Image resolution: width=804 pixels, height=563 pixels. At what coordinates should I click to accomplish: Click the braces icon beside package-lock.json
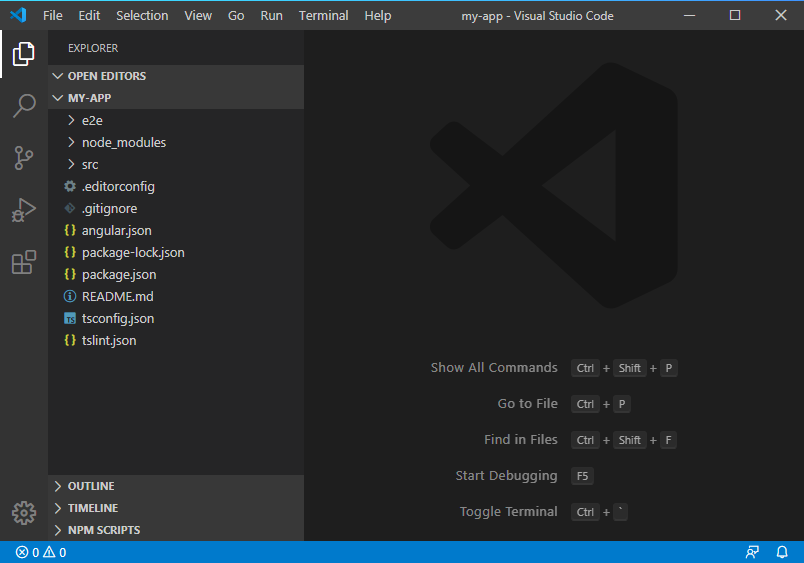click(70, 252)
